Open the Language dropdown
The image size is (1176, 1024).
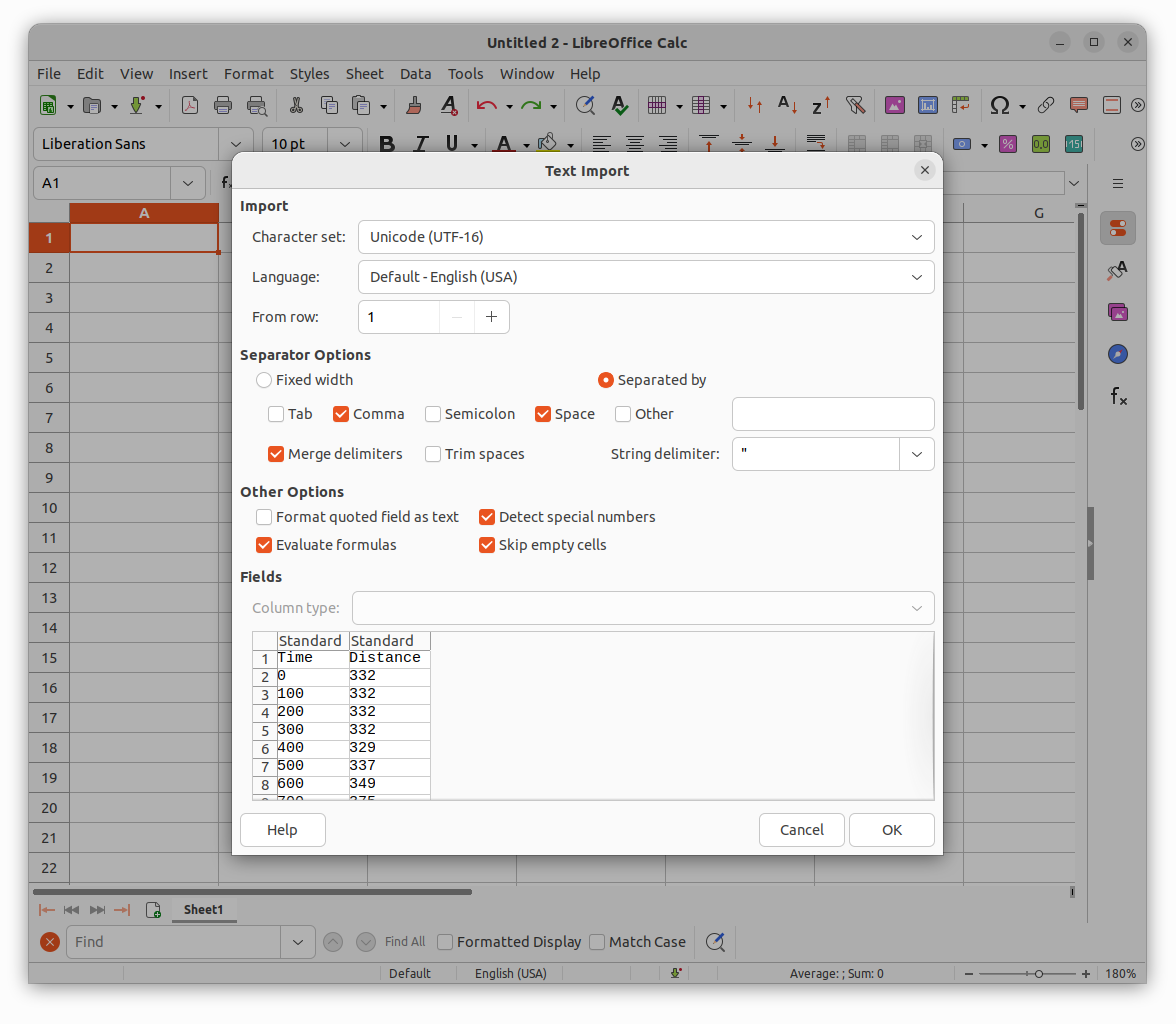(646, 277)
